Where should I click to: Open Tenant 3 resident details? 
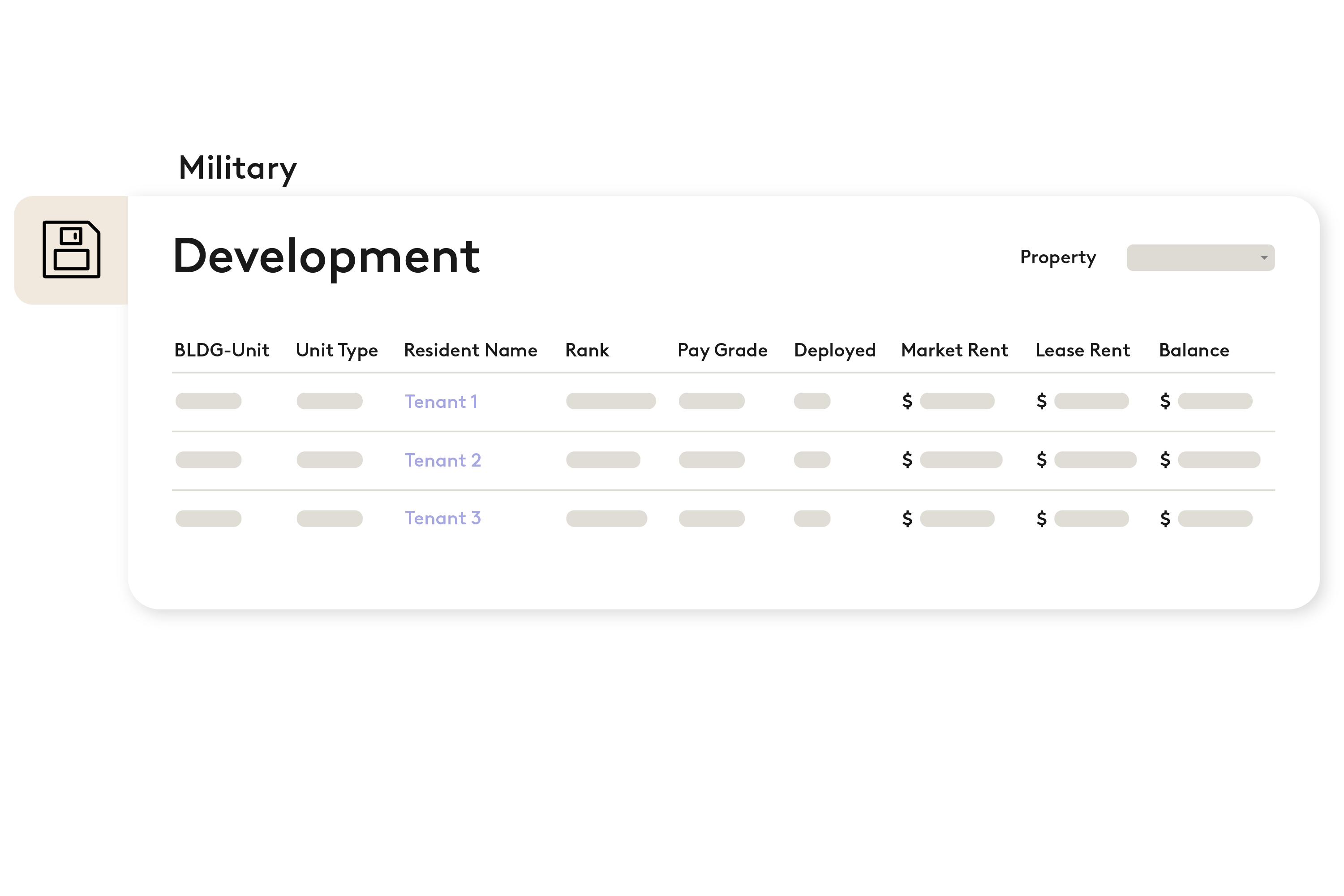coord(444,518)
